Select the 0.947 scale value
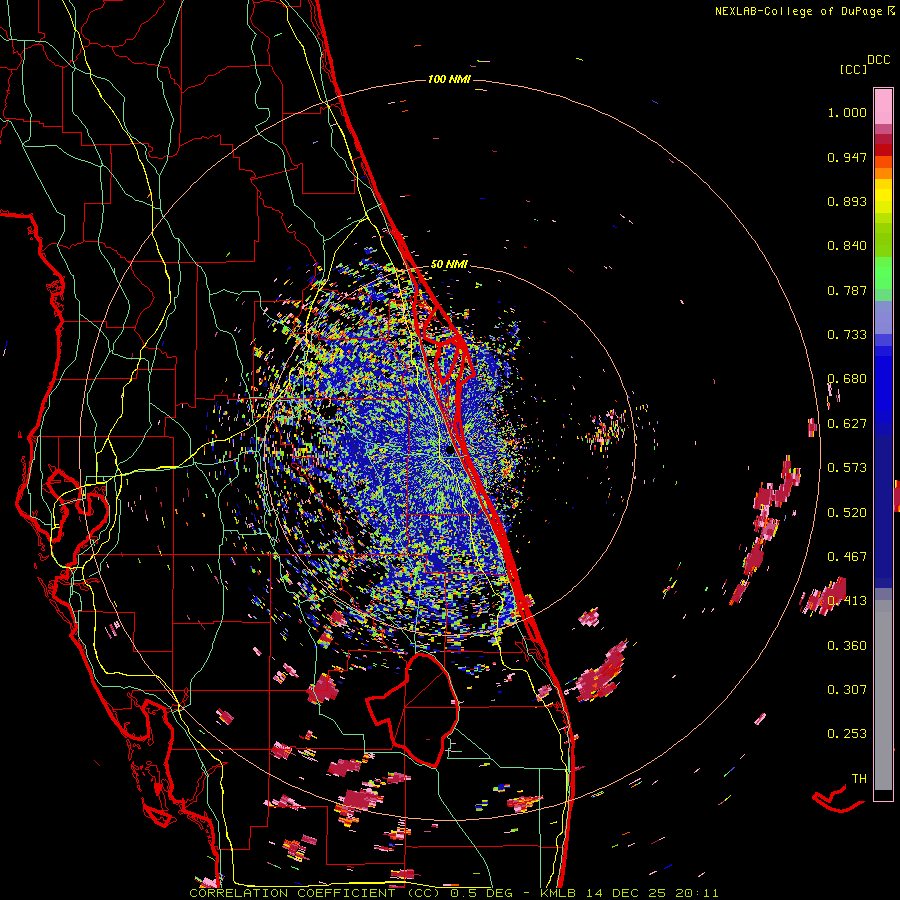The height and width of the screenshot is (900, 900). point(847,157)
